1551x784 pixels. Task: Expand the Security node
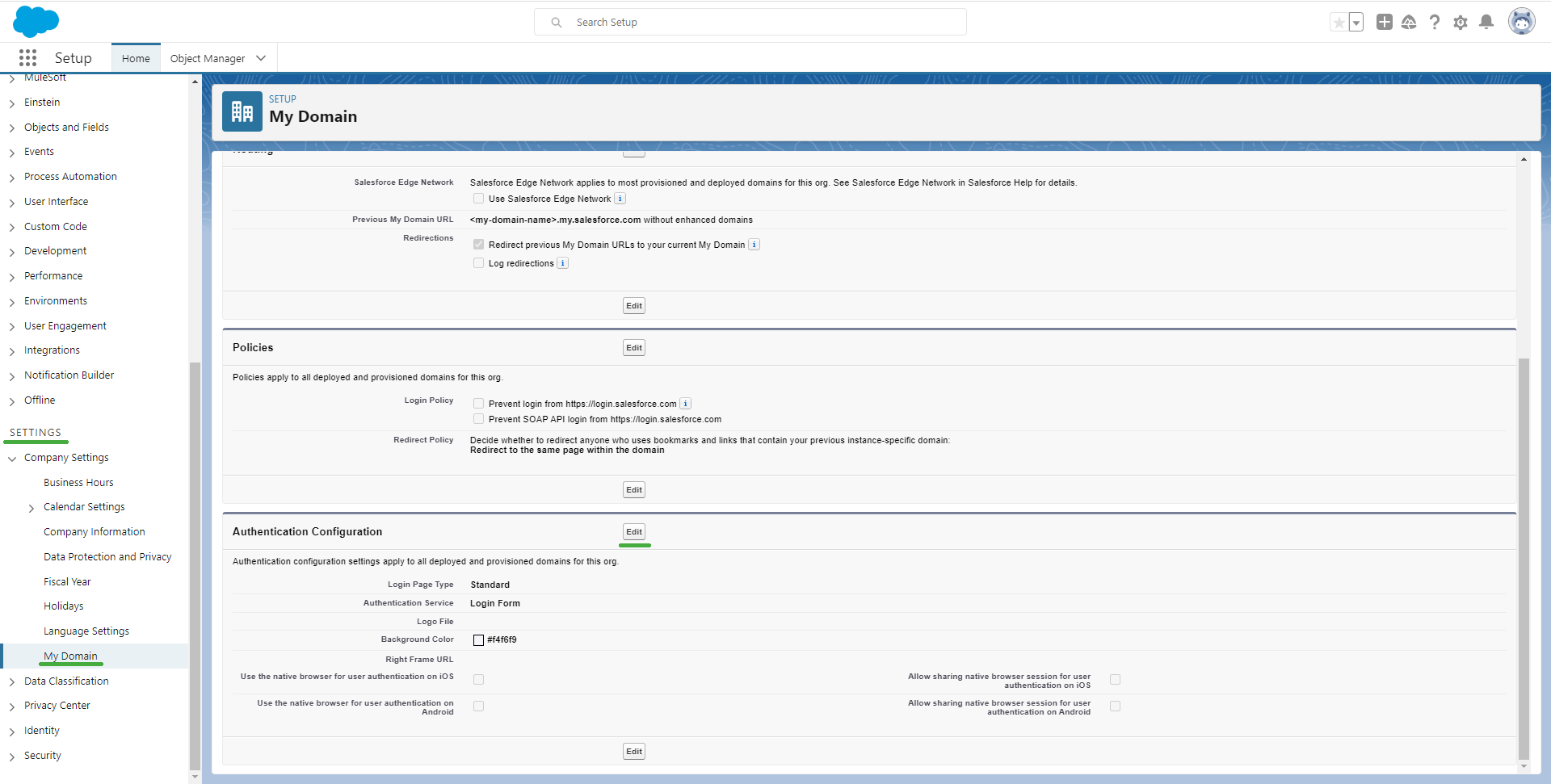coord(12,757)
